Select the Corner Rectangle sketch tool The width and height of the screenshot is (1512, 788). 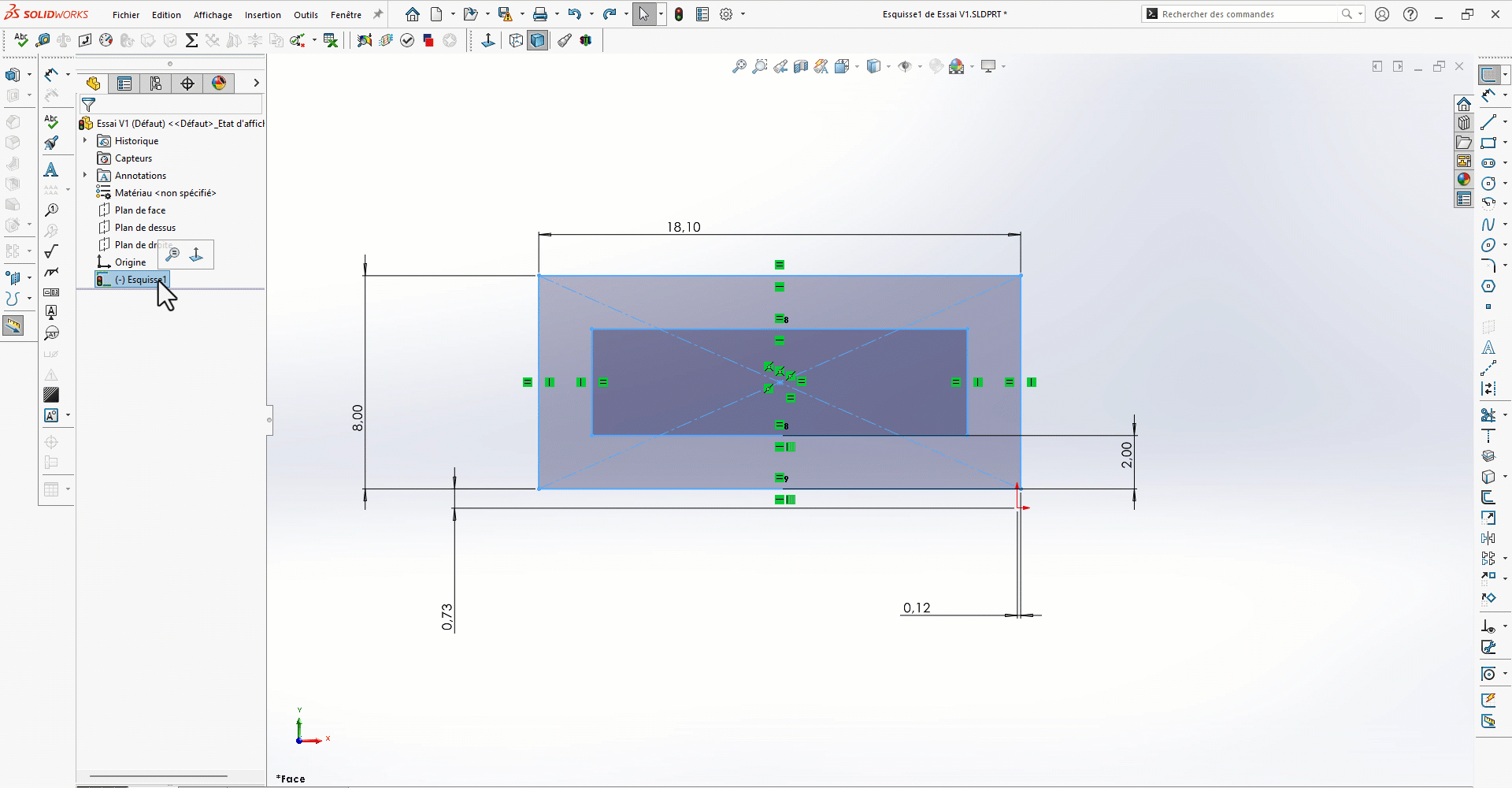coord(1488,143)
